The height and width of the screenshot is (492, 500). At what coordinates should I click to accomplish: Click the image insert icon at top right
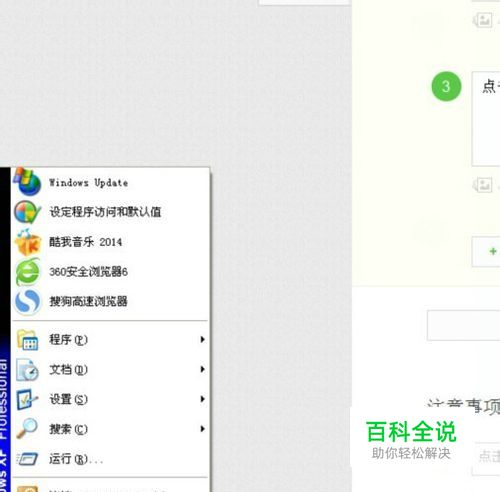(x=482, y=20)
